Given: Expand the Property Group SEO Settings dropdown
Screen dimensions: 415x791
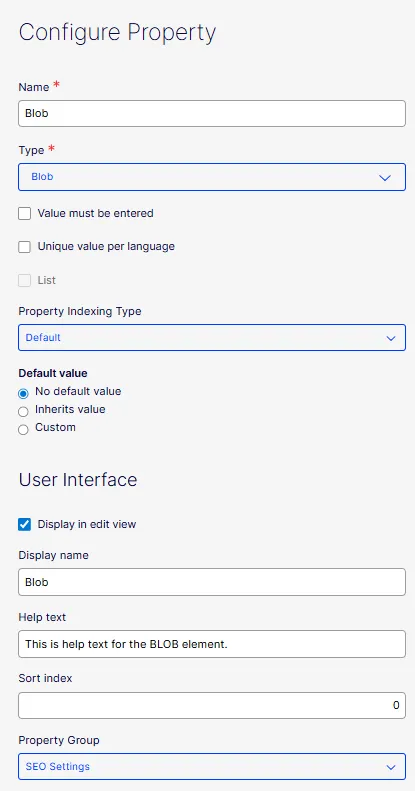Looking at the screenshot, I should 212,766.
